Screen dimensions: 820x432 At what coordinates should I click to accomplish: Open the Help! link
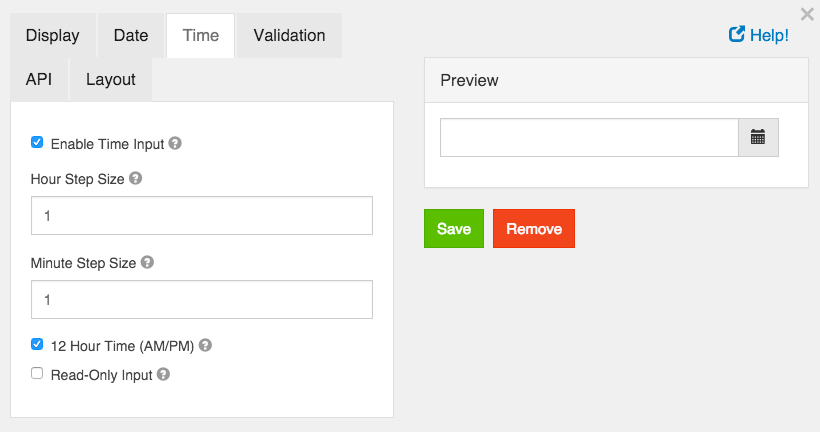759,35
